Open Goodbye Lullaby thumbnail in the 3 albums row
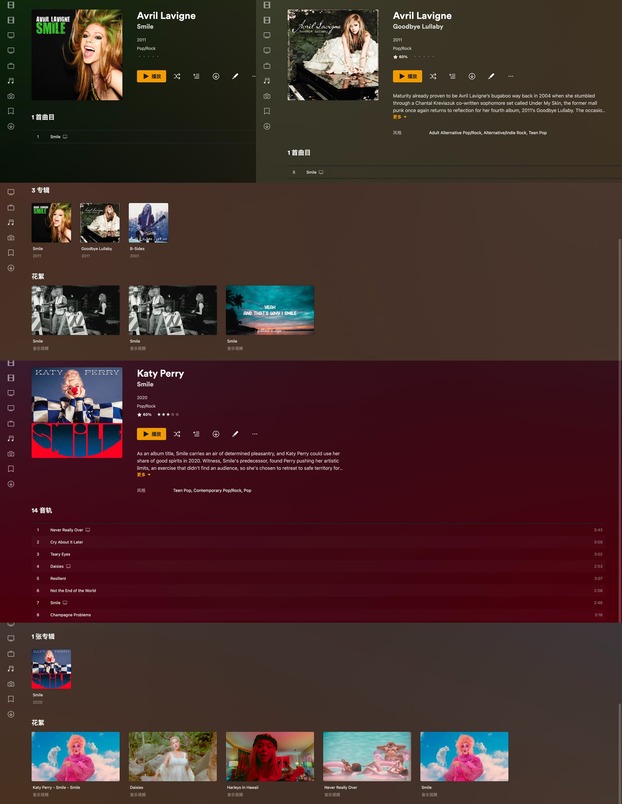The width and height of the screenshot is (622, 804). [99, 223]
